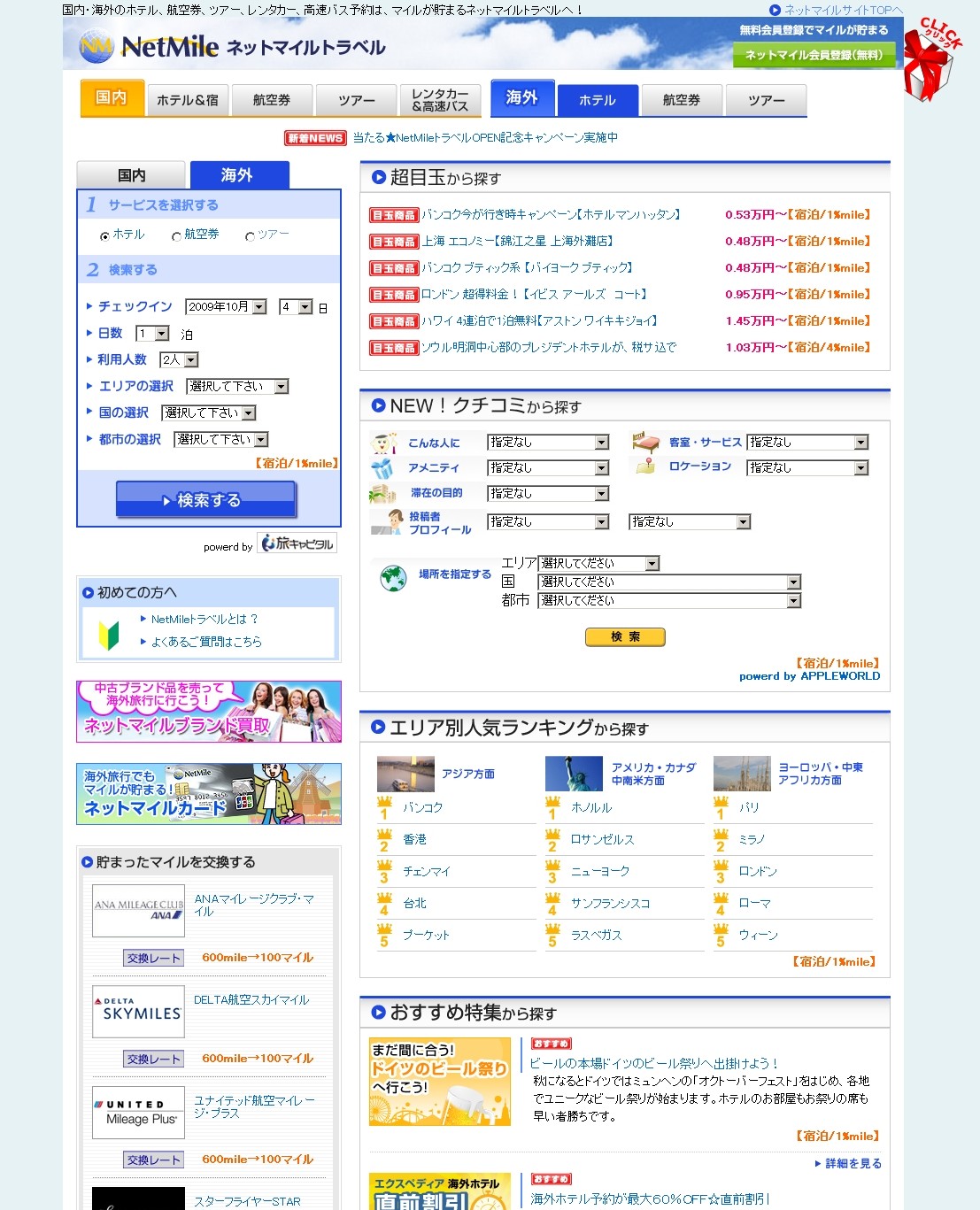Image resolution: width=980 pixels, height=1210 pixels.
Task: Click the crown icon ranked 1 for パリ
Action: 721,808
